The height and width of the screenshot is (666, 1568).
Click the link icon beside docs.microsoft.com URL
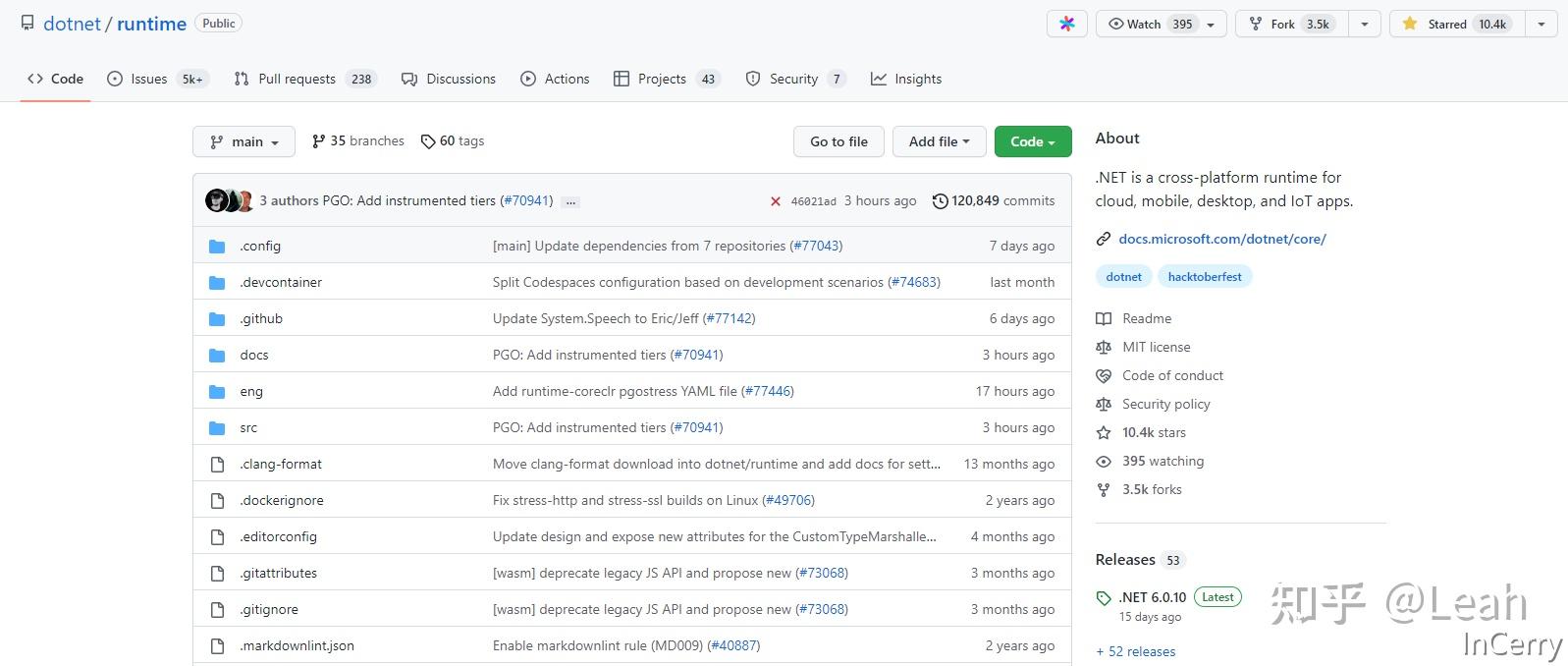point(1104,239)
